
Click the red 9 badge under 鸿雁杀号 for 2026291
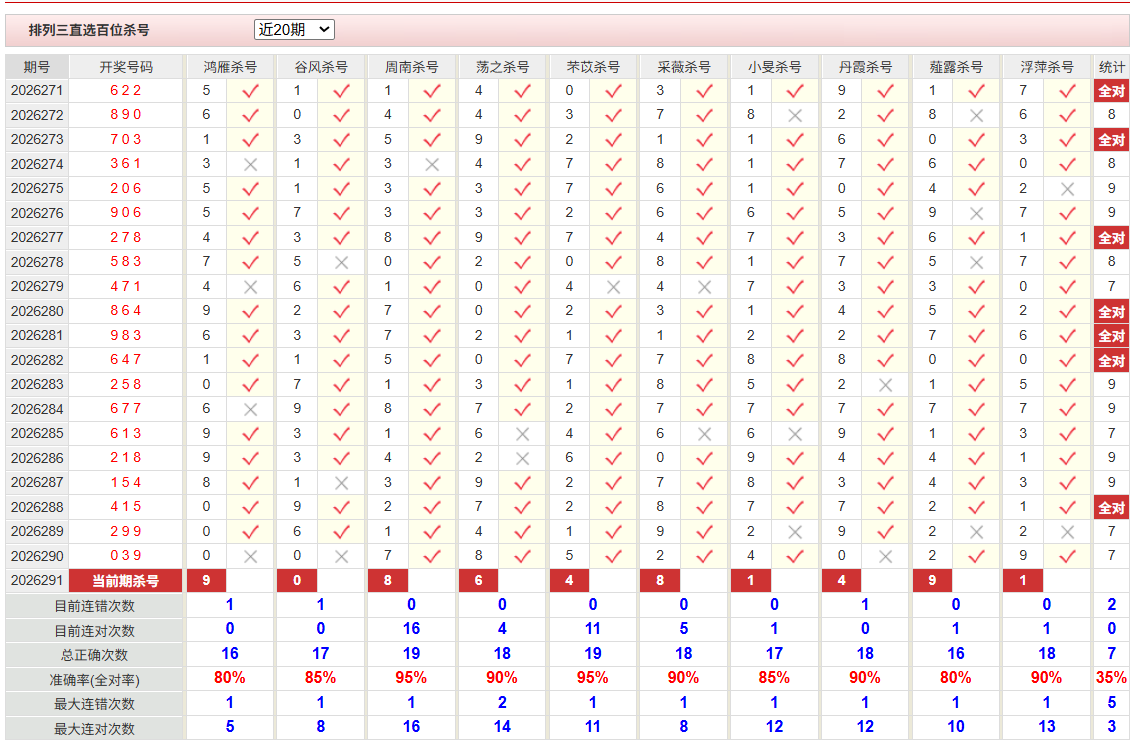click(206, 581)
